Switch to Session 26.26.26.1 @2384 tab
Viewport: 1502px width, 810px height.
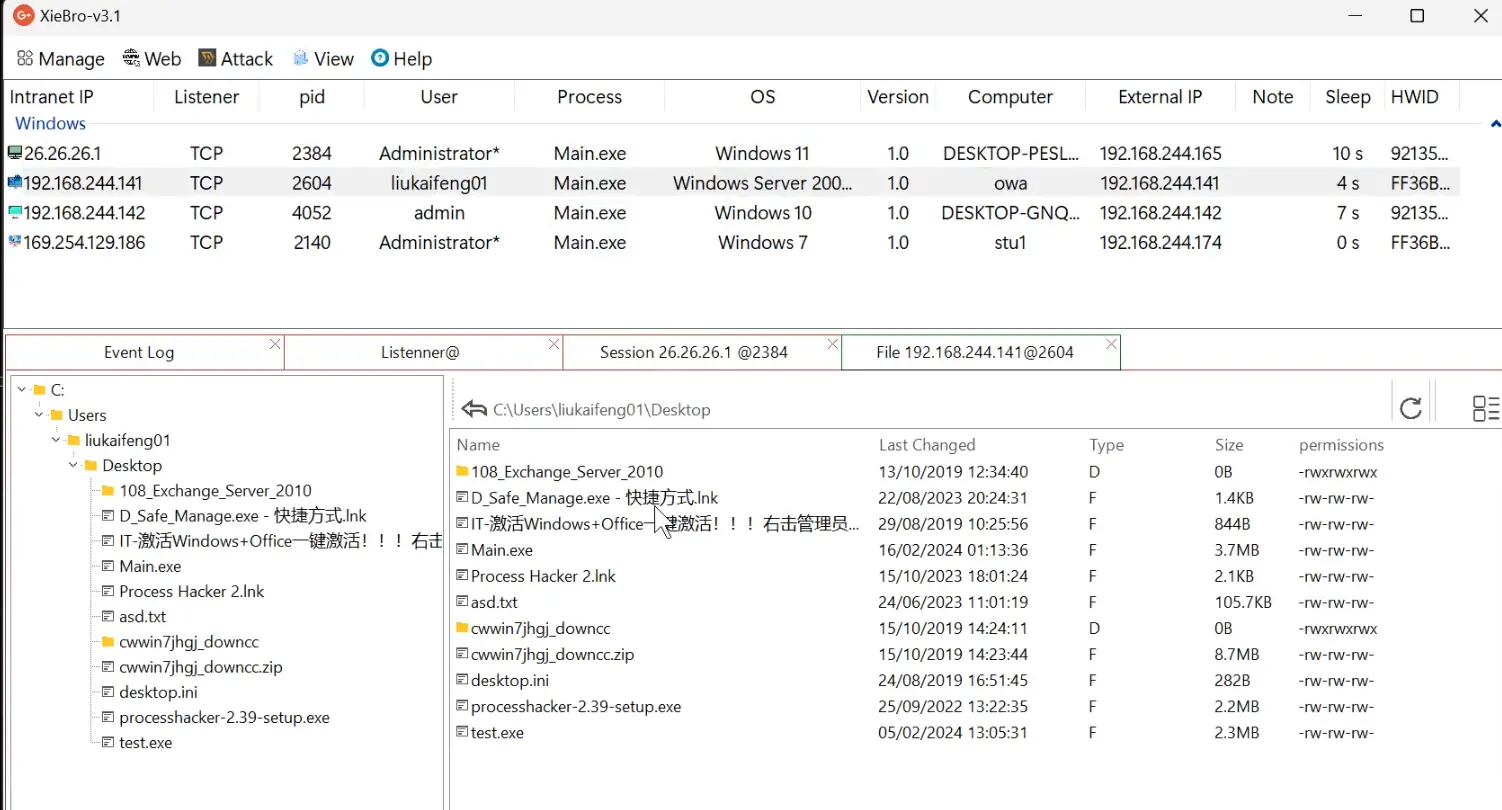(x=694, y=352)
